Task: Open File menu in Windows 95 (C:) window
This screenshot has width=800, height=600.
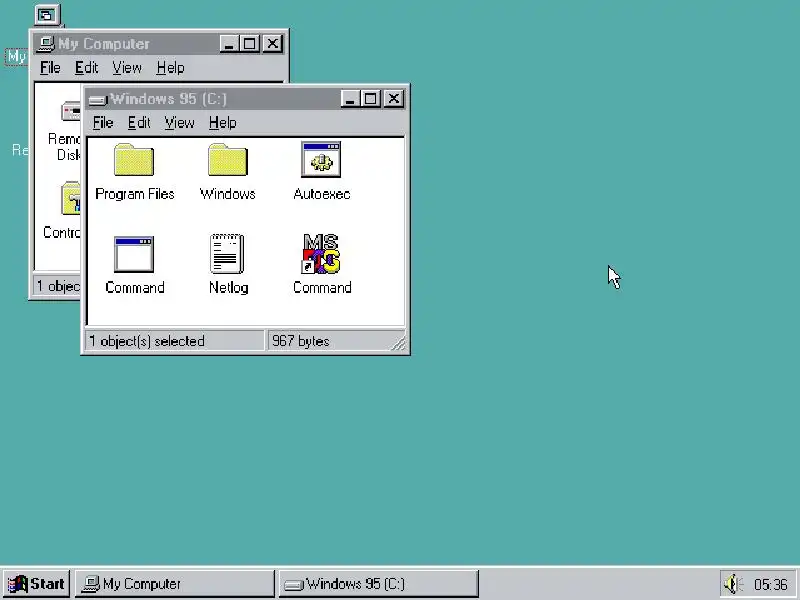Action: coord(103,123)
